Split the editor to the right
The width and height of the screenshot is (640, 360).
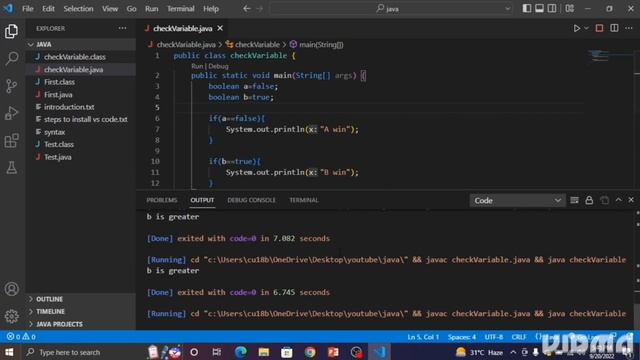coord(614,28)
